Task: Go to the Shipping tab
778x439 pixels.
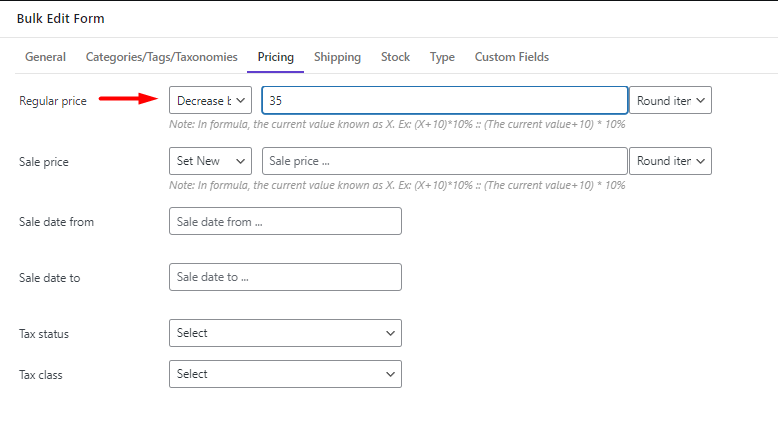Action: click(x=337, y=57)
